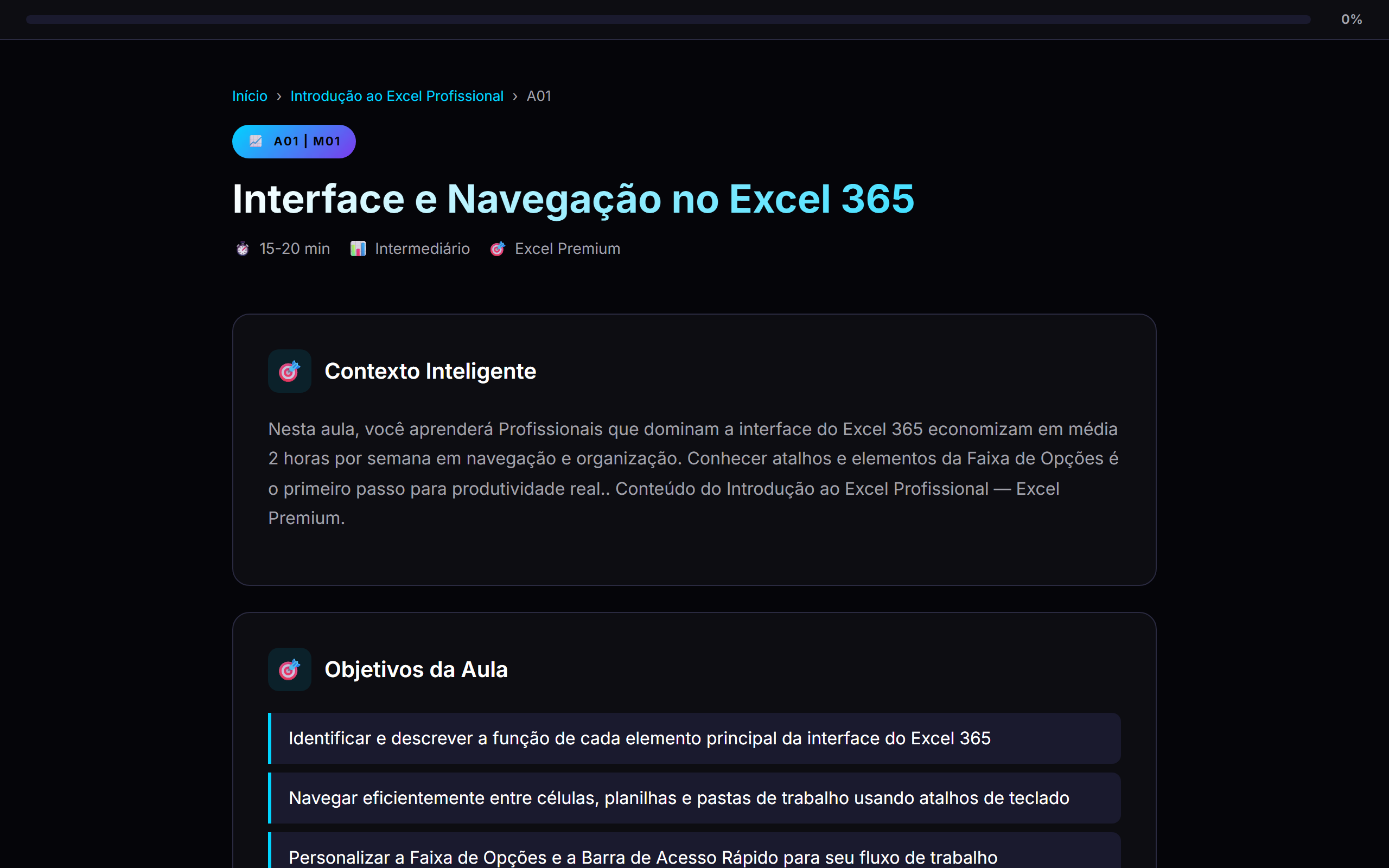Click the stopwatch icon beside 15-20 min
This screenshot has width=1389, height=868.
[242, 248]
